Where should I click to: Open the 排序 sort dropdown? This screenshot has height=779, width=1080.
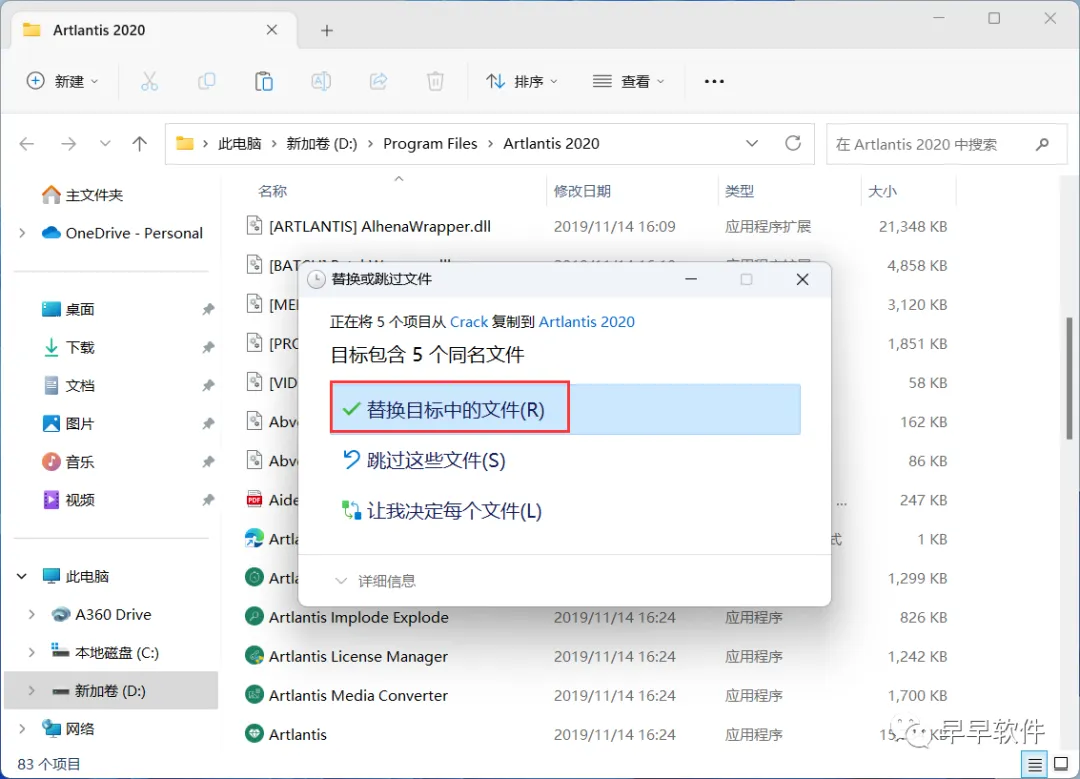[x=521, y=81]
